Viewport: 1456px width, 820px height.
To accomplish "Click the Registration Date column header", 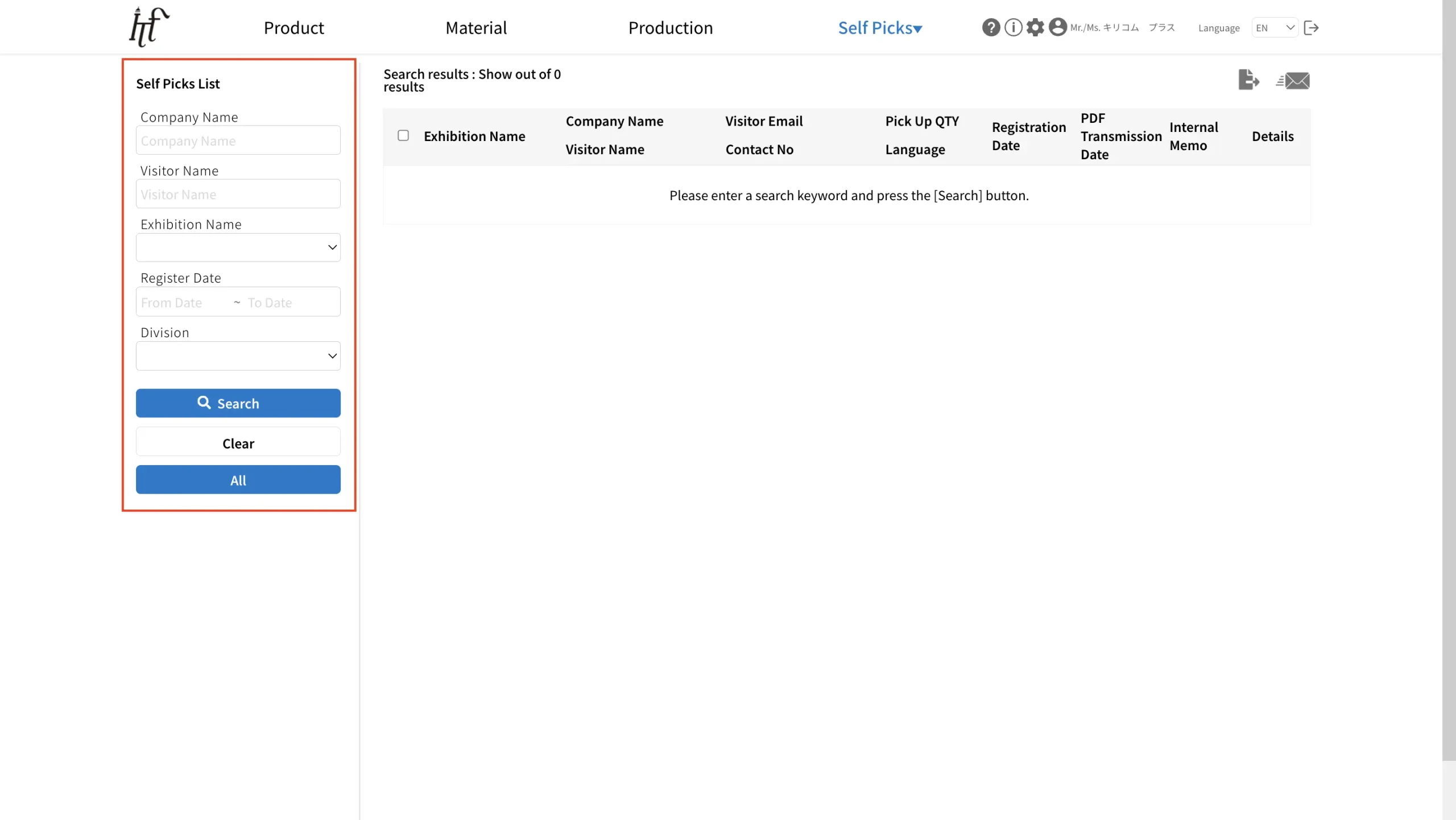I will (x=1029, y=136).
